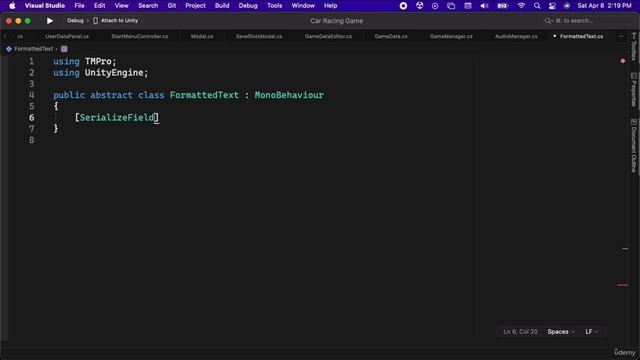Open the Spaces indentation dropdown
The height and width of the screenshot is (360, 640).
click(561, 332)
